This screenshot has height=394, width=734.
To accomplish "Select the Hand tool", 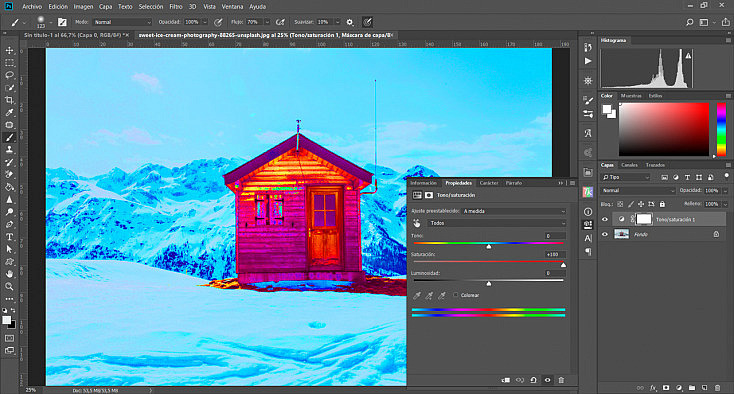I will pos(9,274).
